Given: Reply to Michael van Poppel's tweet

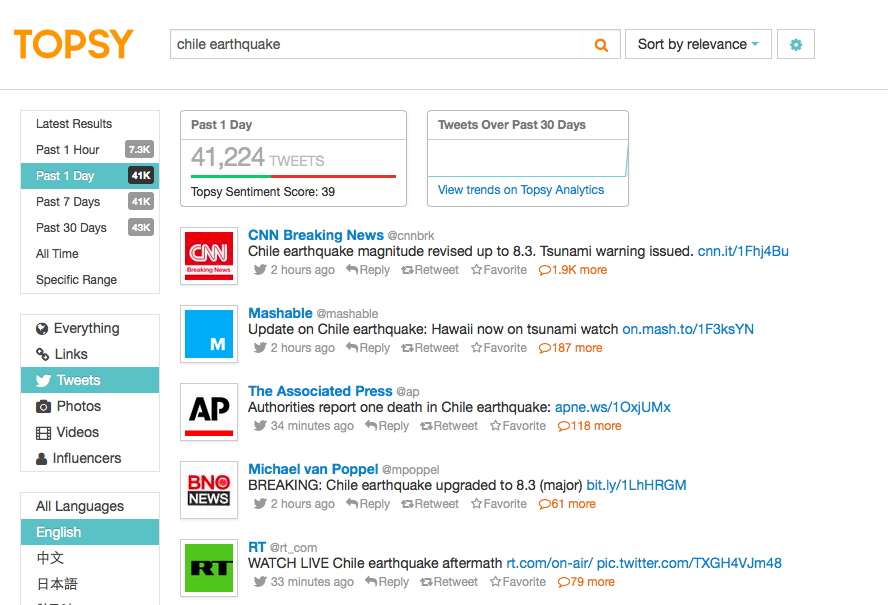Looking at the screenshot, I should coord(368,504).
